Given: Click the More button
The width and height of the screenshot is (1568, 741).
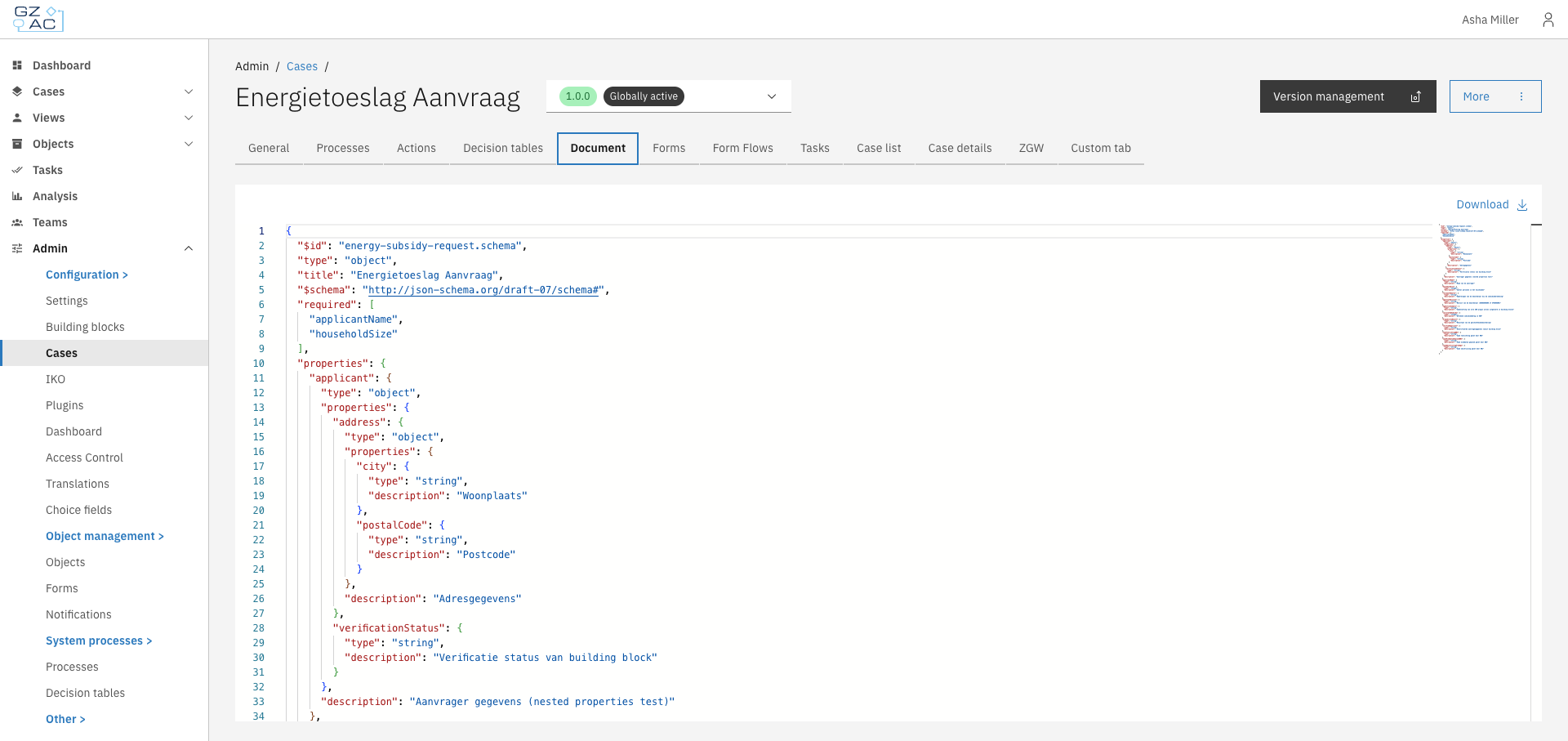Looking at the screenshot, I should 1495,96.
